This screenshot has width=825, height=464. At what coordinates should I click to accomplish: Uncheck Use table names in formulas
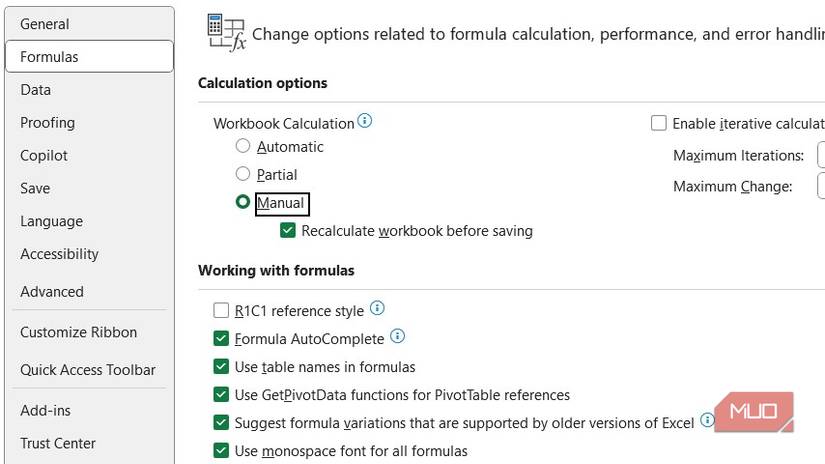221,367
